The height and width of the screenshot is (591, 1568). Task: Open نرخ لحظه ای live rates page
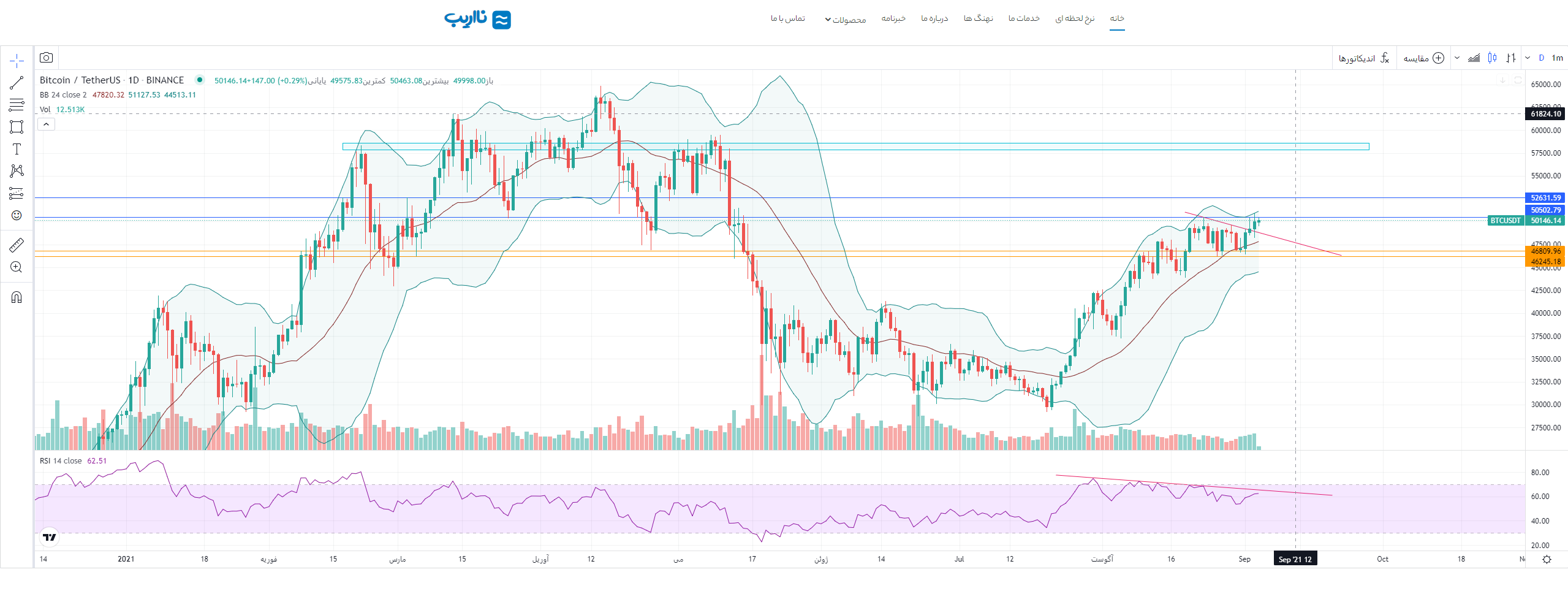tap(1075, 18)
